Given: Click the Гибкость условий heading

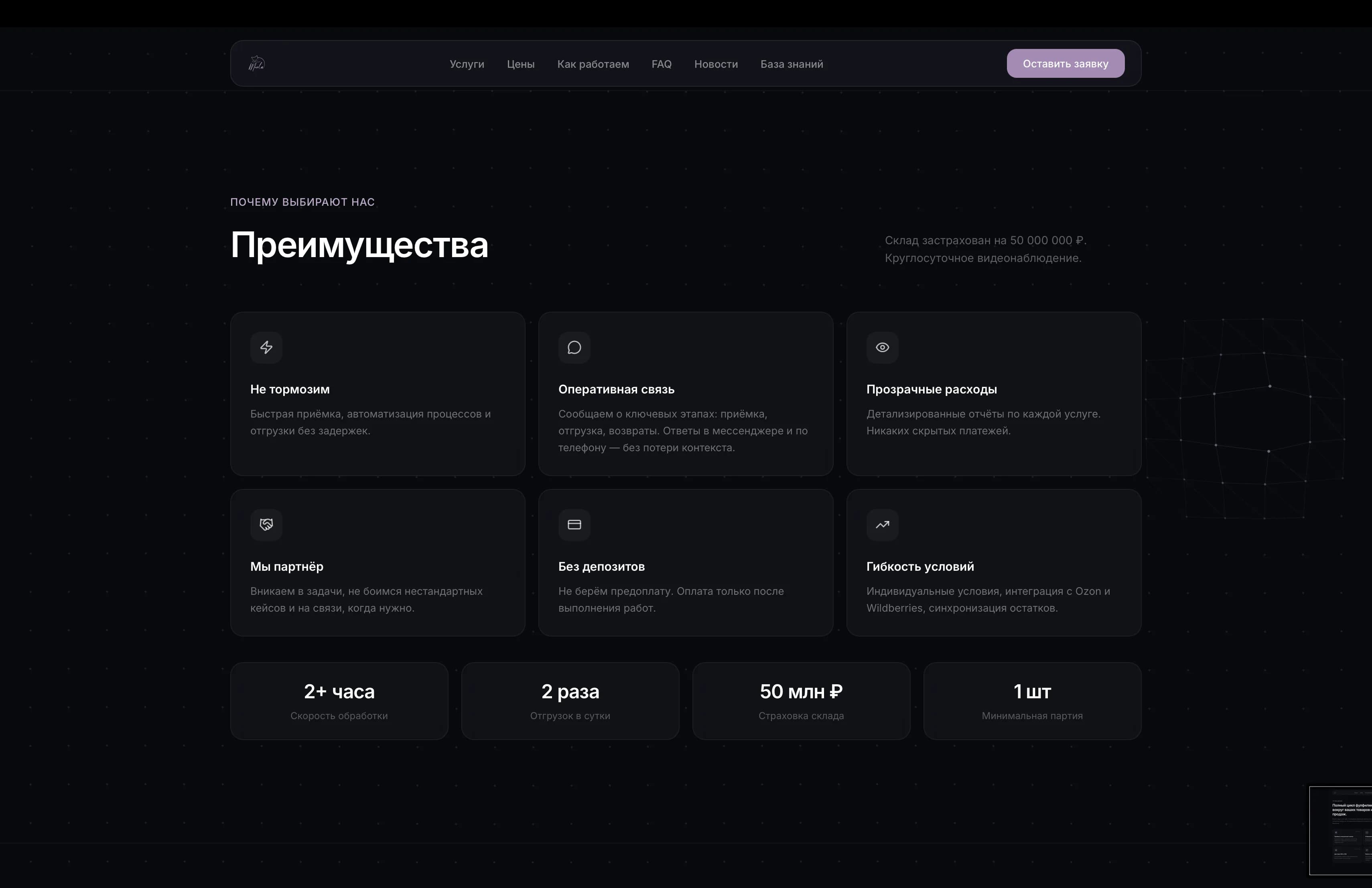Looking at the screenshot, I should pyautogui.click(x=920, y=566).
